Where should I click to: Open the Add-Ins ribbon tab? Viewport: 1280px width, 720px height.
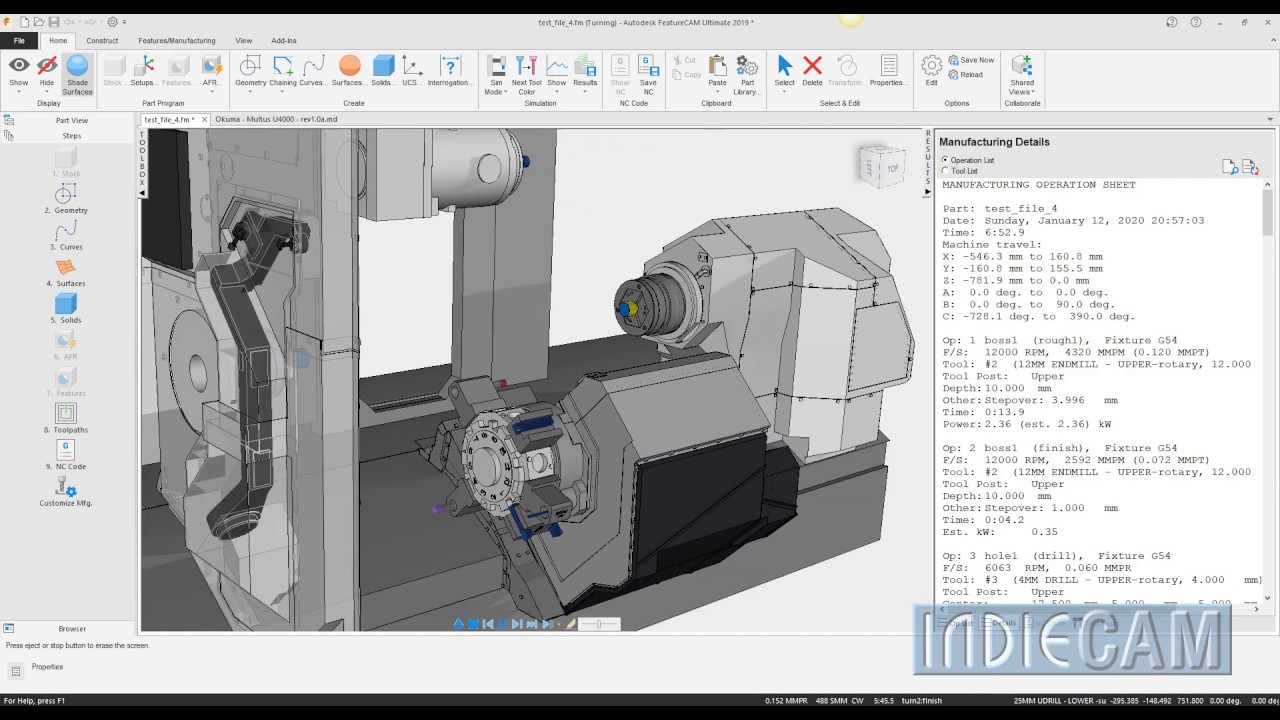tap(284, 41)
